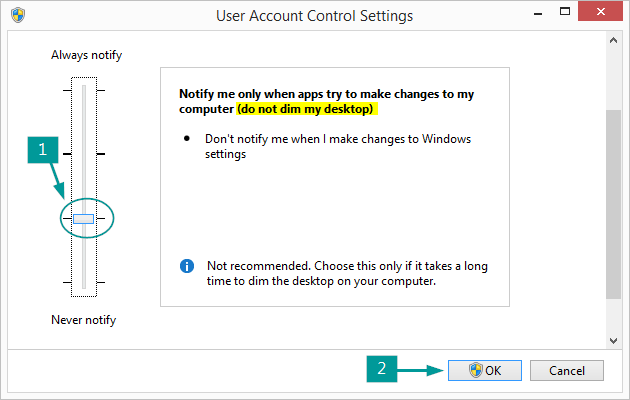
Task: Click scrollbar up arrow
Action: pyautogui.click(x=613, y=40)
